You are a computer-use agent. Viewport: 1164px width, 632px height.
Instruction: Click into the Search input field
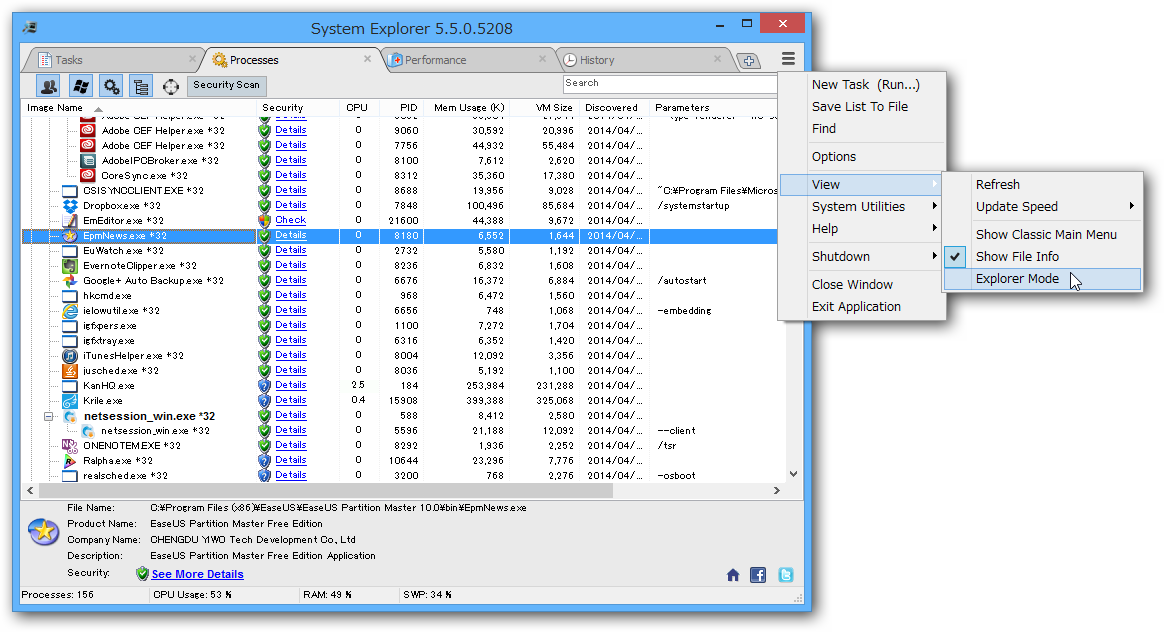pos(670,84)
